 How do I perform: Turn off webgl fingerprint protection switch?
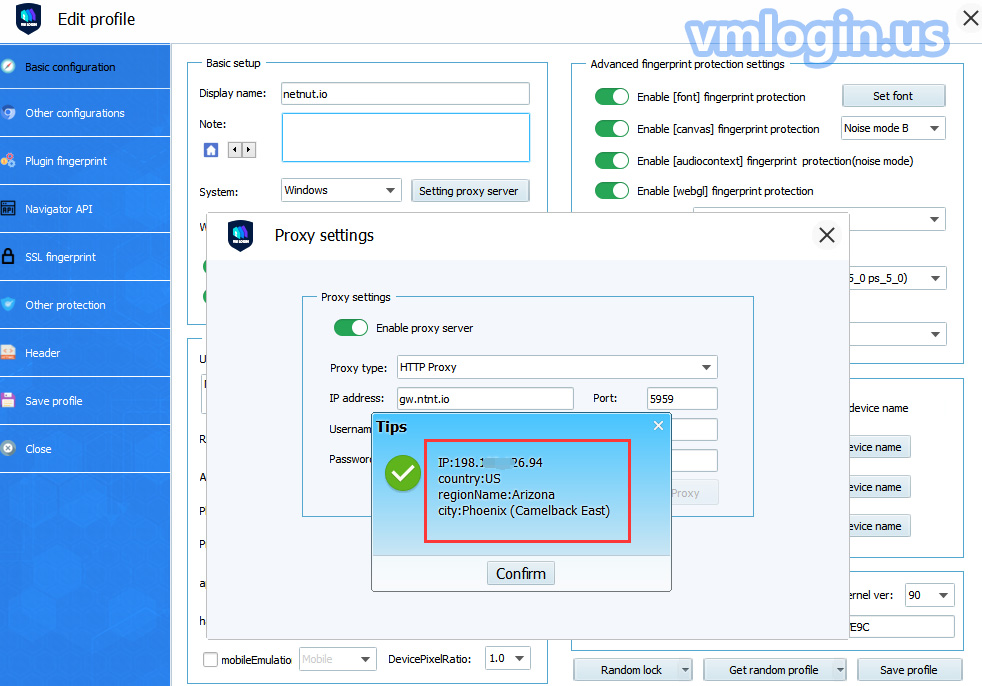pos(612,191)
